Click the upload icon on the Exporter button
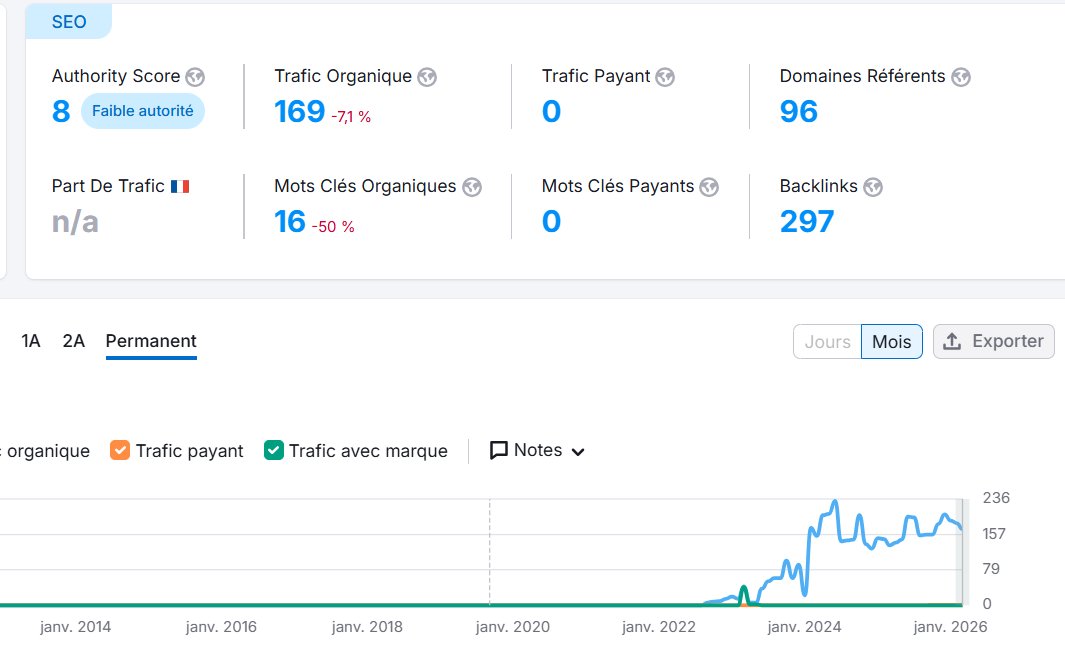 point(952,341)
